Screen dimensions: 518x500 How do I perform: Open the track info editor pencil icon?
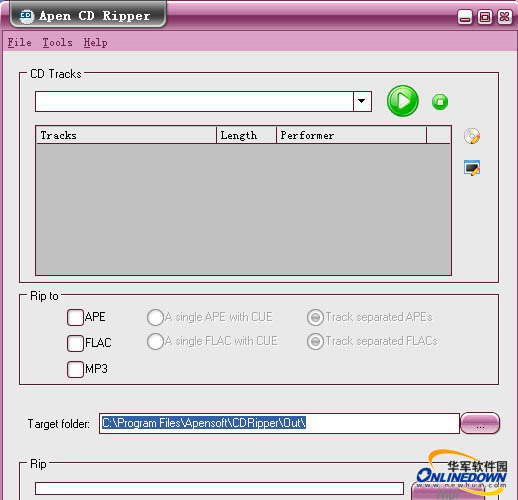click(x=472, y=168)
